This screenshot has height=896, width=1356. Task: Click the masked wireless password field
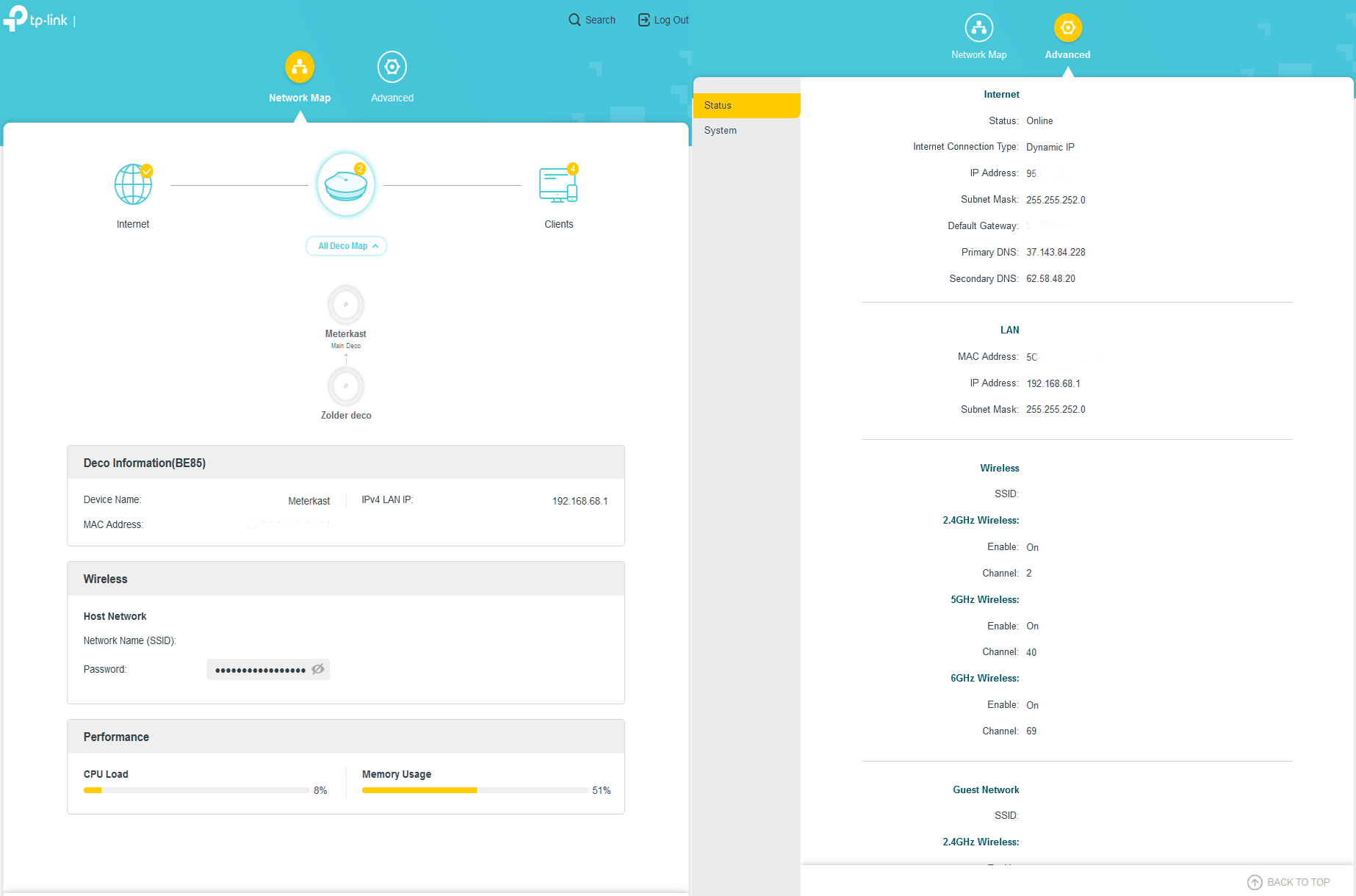[x=268, y=669]
